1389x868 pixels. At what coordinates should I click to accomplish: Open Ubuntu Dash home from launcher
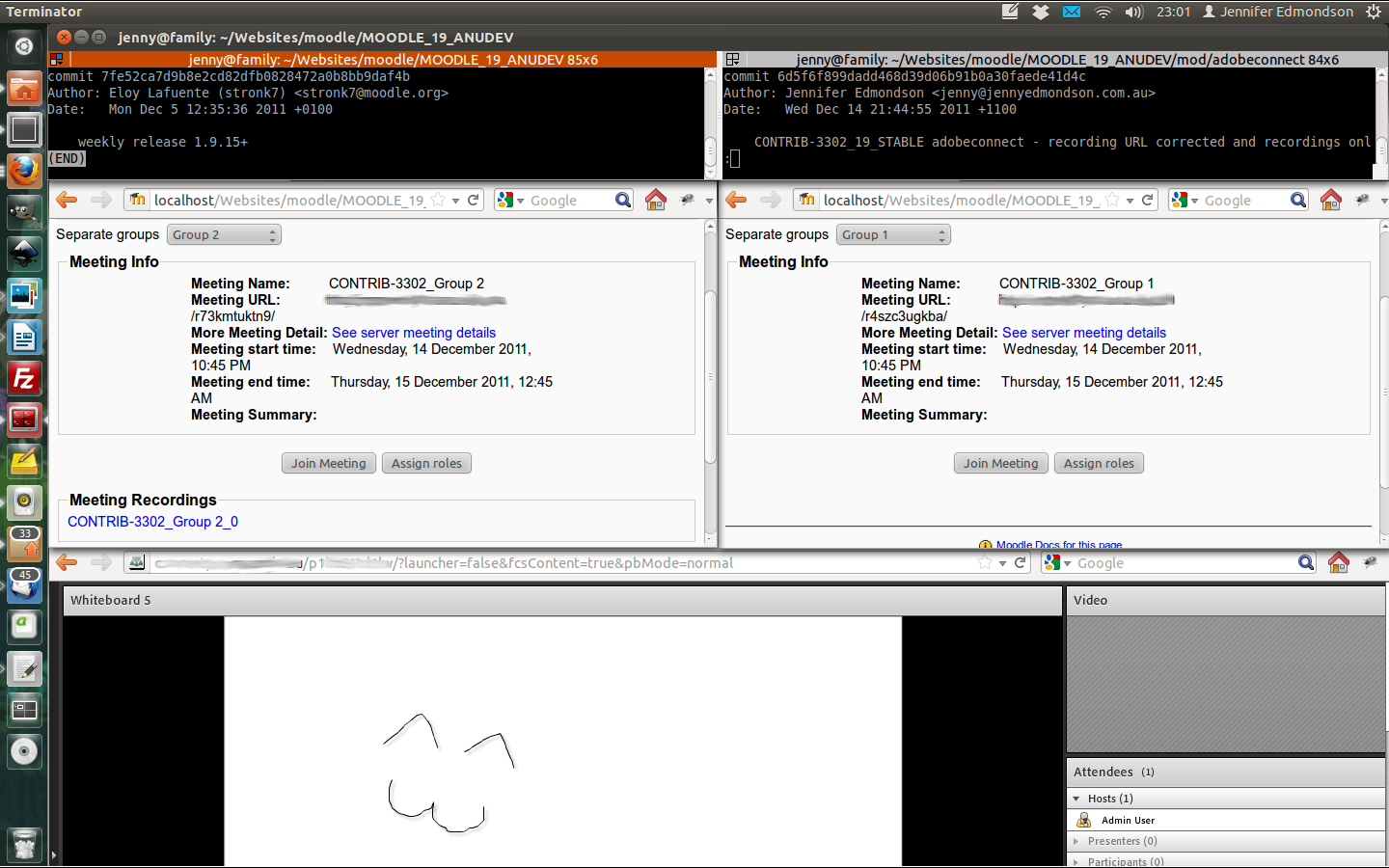(24, 46)
